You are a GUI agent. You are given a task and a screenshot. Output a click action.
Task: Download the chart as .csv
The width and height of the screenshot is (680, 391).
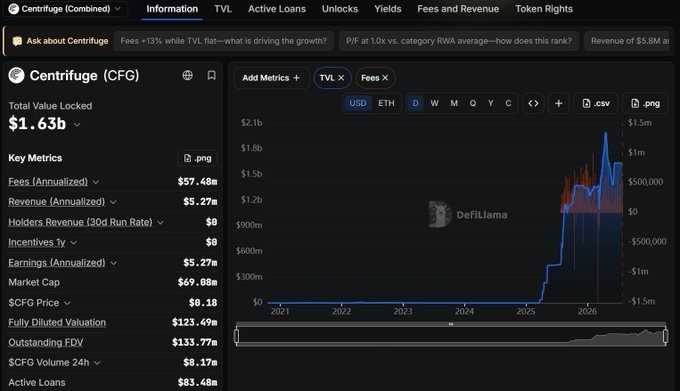point(596,103)
